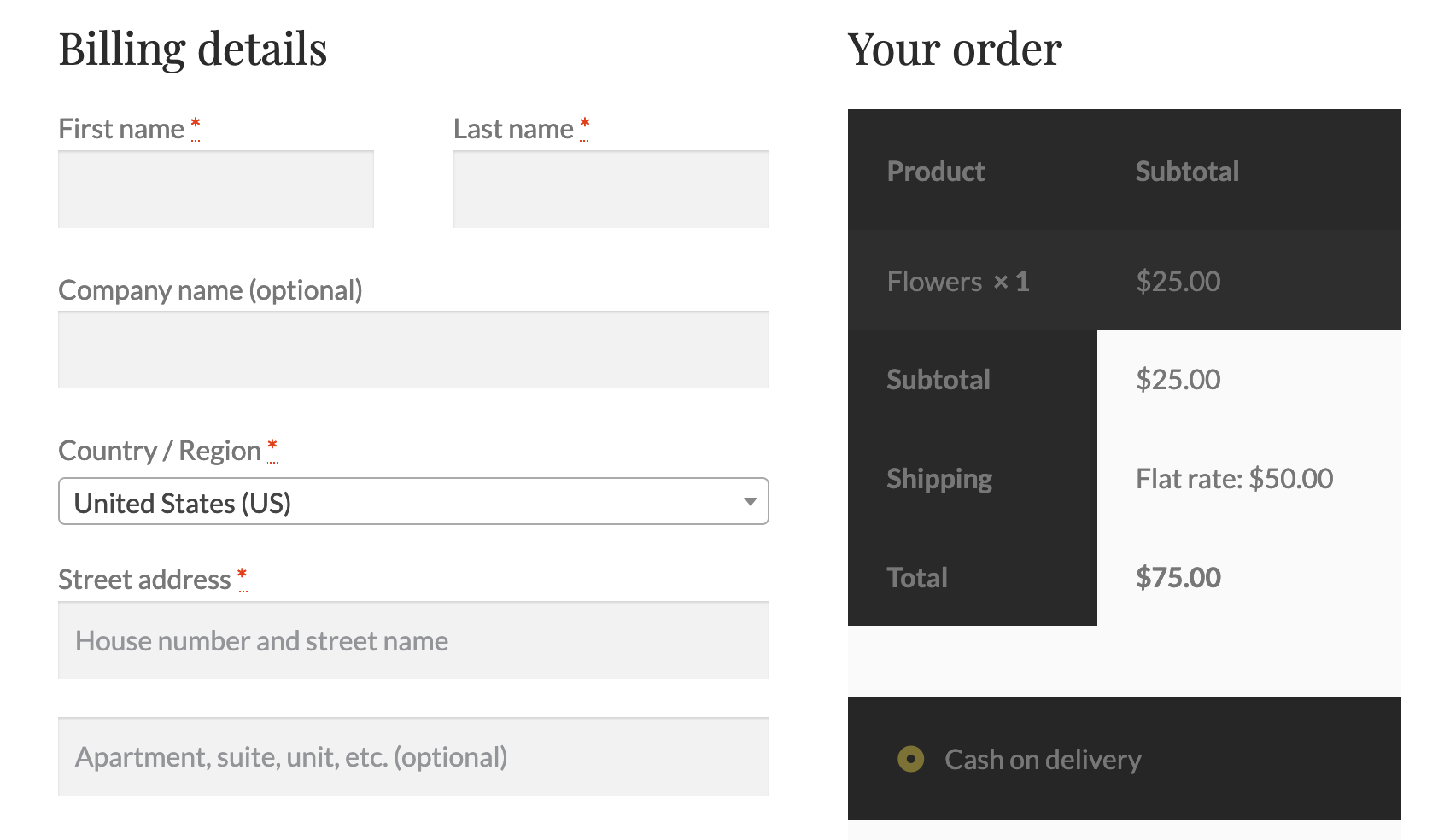Viewport: 1450px width, 840px height.
Task: Click the Flat rate: $50.00 shipping option
Action: pyautogui.click(x=1234, y=479)
